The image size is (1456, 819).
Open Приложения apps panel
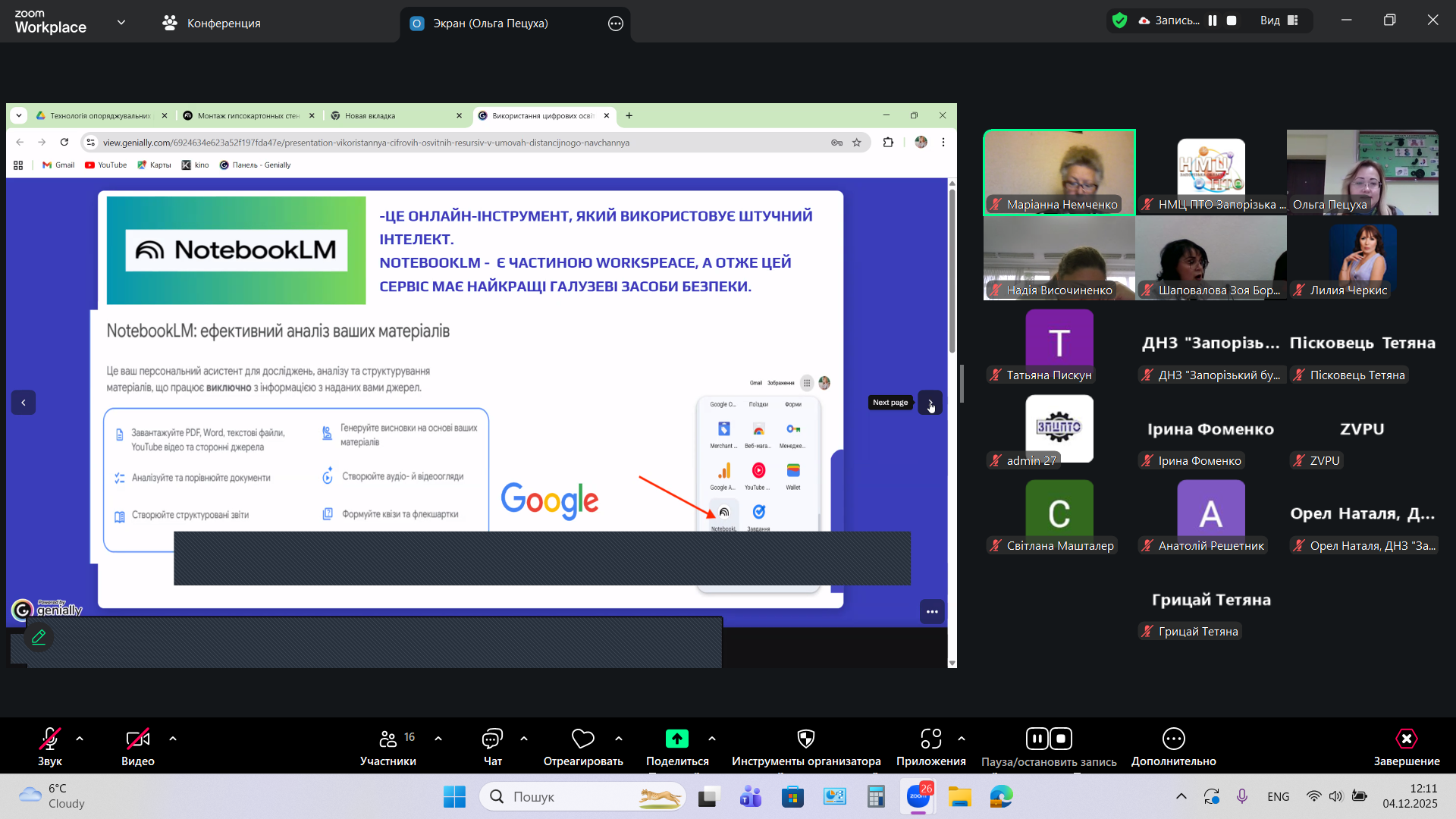931,747
